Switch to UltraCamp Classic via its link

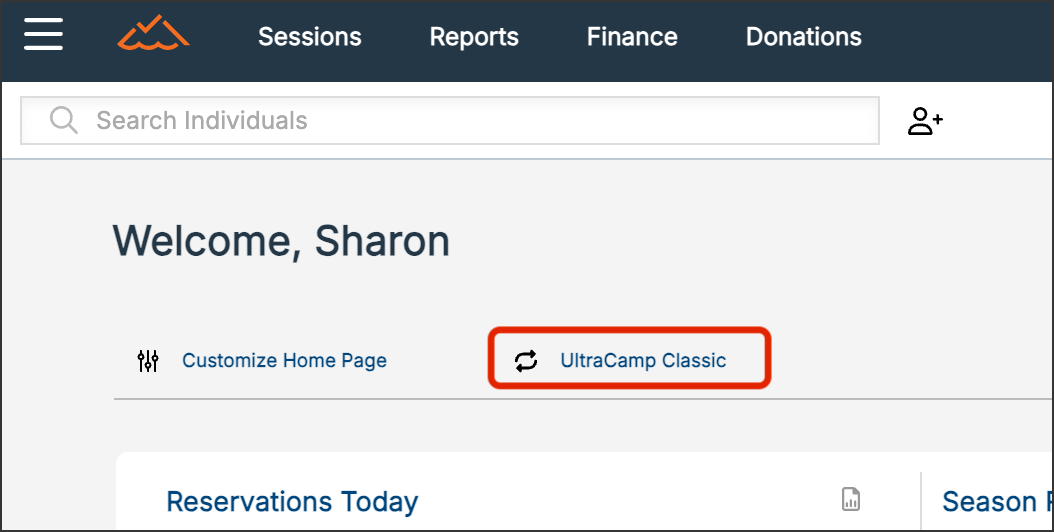643,361
